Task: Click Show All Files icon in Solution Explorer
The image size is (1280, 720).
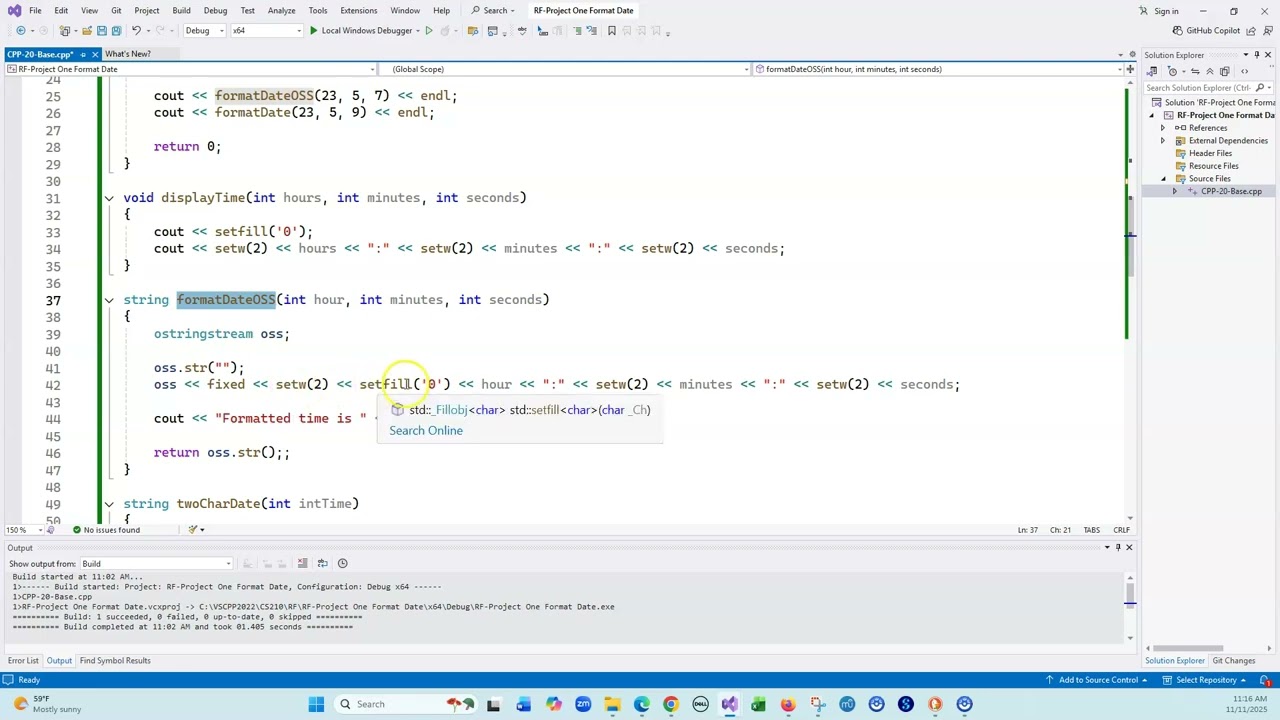Action: tap(1225, 71)
